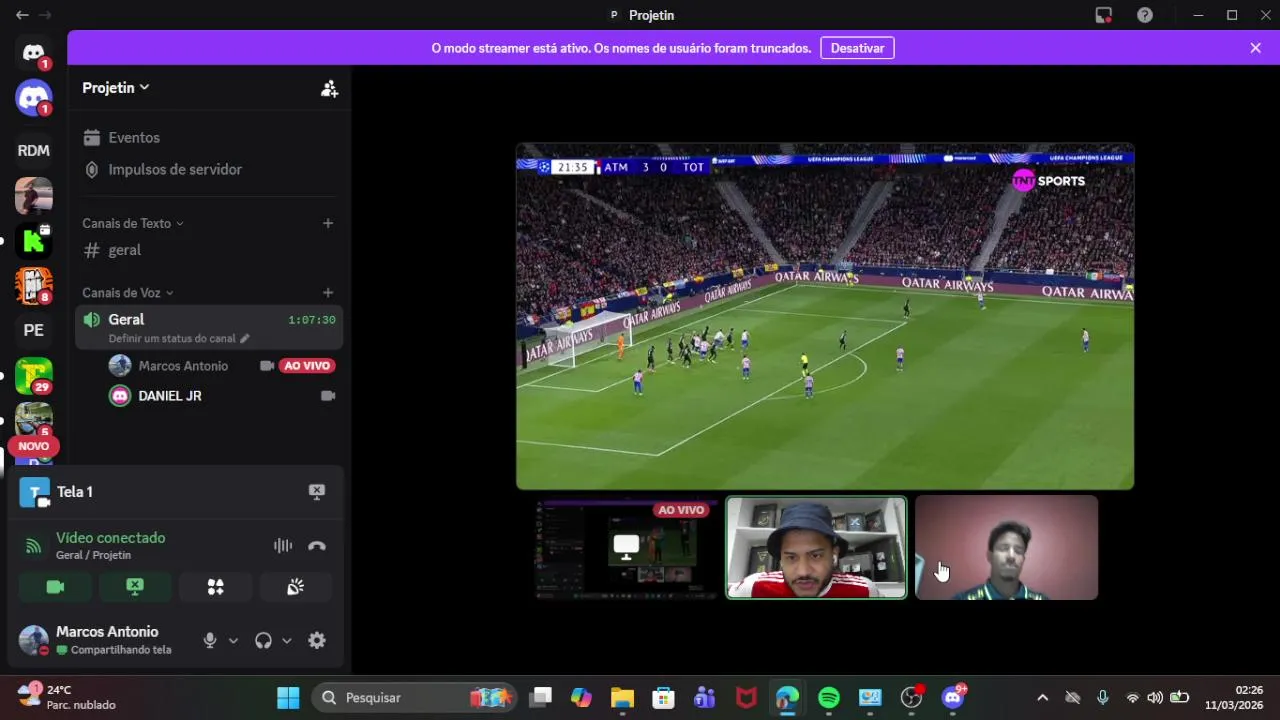Dismiss the streamer mode banner

pos(1255,48)
